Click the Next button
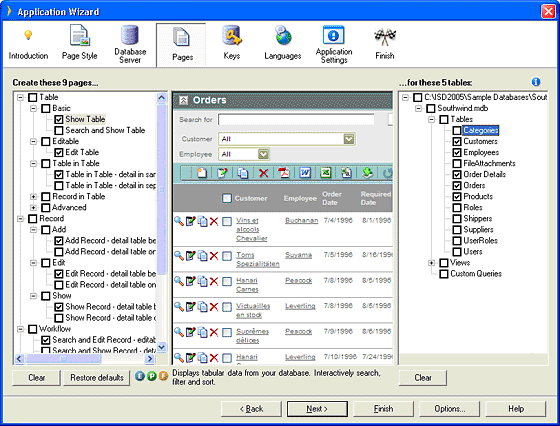This screenshot has width=560, height=426. coord(317,409)
